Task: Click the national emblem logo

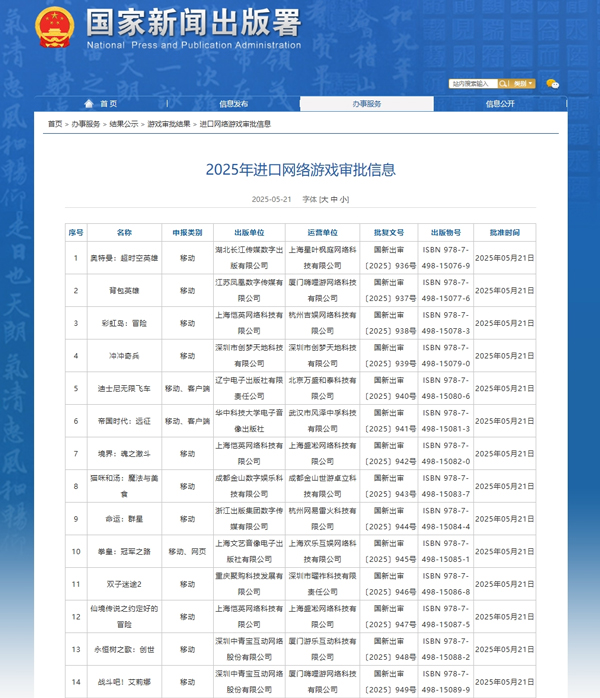Action: pos(54,28)
